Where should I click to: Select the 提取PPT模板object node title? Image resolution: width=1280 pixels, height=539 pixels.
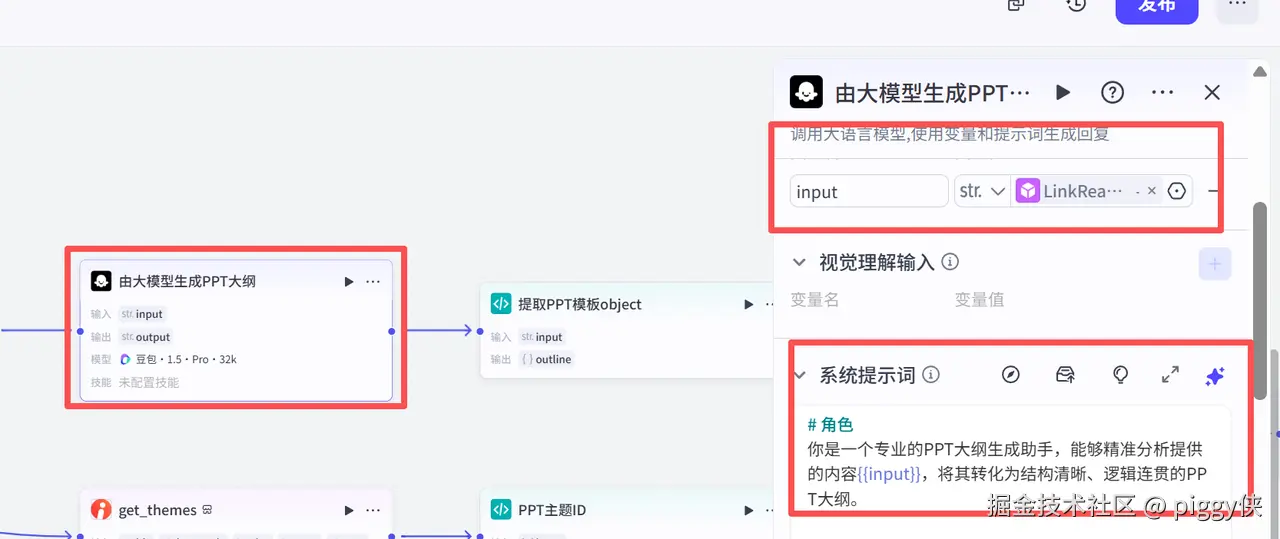coord(580,304)
